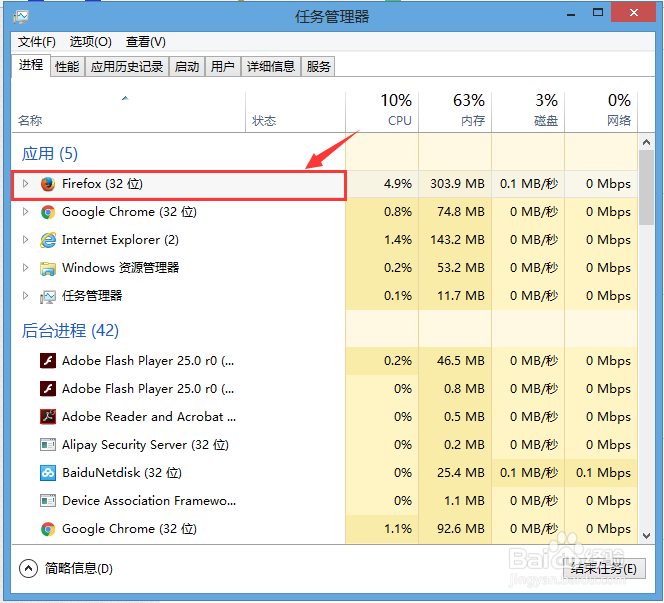Open the 文件(F) menu
The height and width of the screenshot is (603, 664).
coord(37,42)
